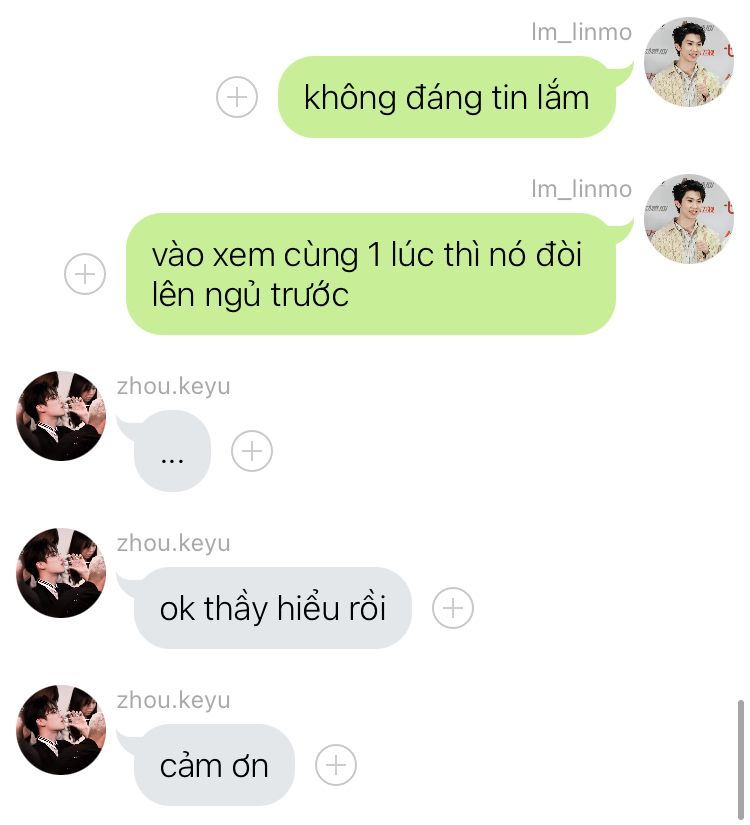Click plus icon next to 'cảm ơn' bubble
The image size is (750, 825).
click(x=336, y=765)
